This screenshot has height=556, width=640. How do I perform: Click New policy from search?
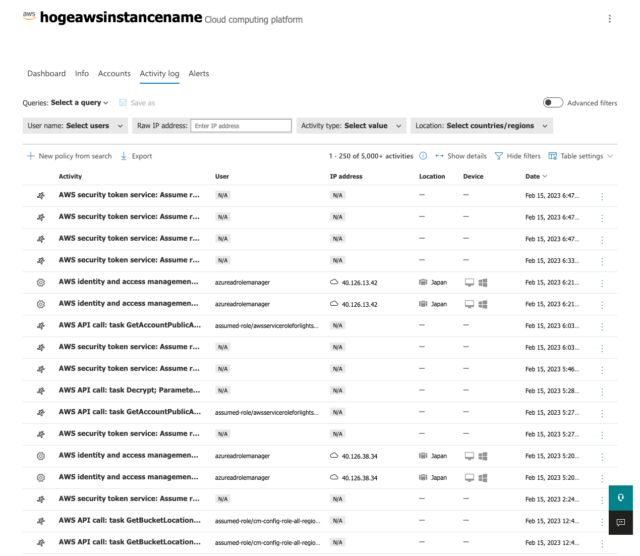[69, 156]
